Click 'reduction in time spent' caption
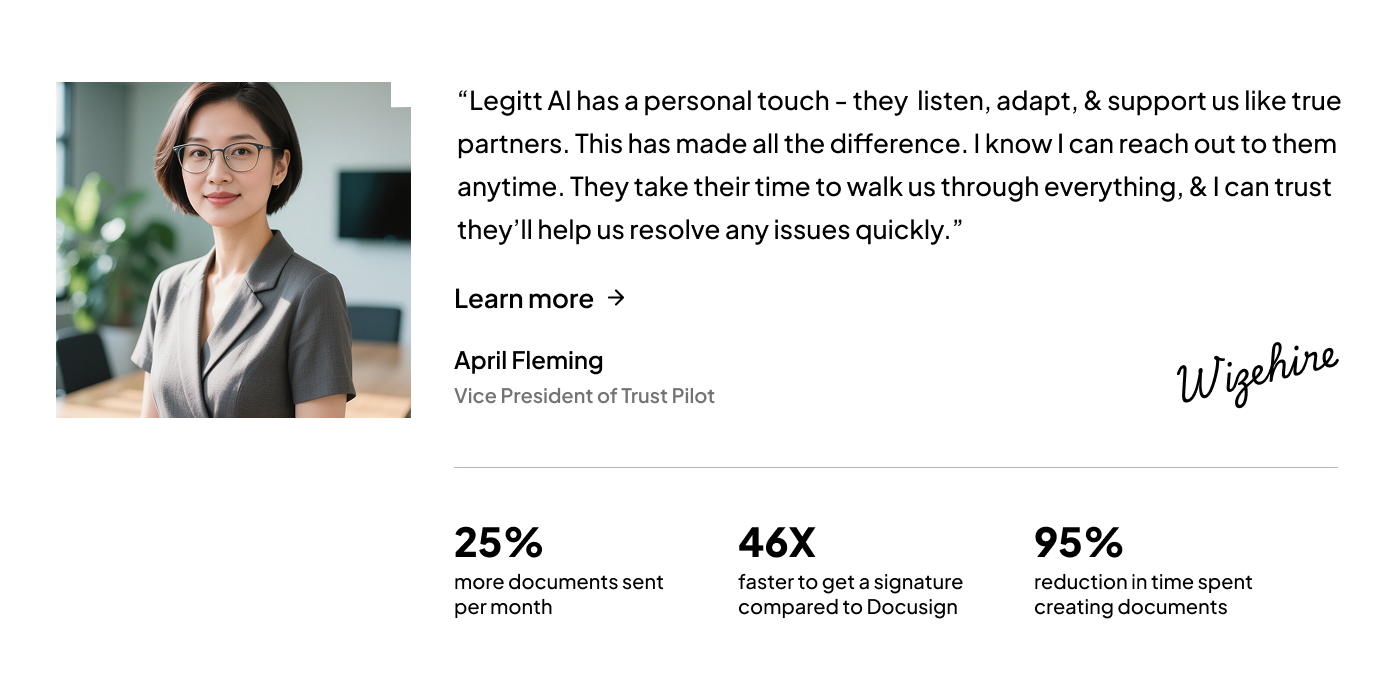 tap(1143, 582)
